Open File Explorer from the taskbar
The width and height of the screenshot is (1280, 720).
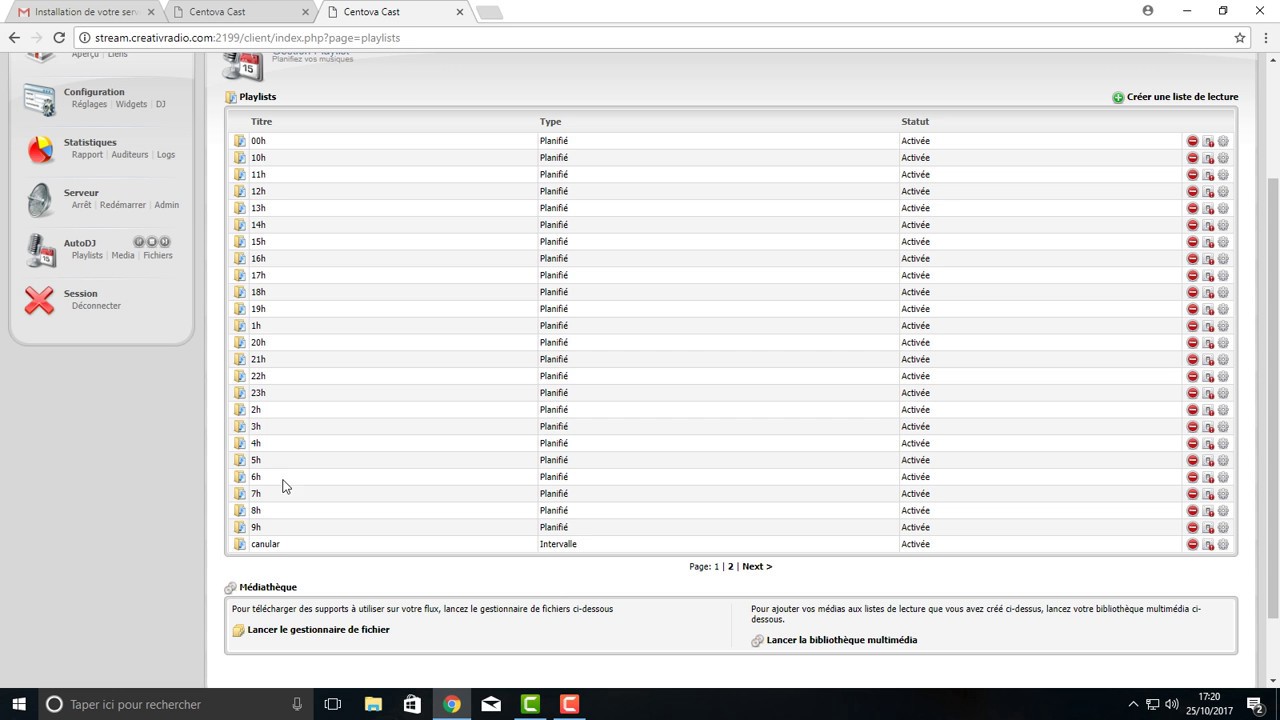373,704
